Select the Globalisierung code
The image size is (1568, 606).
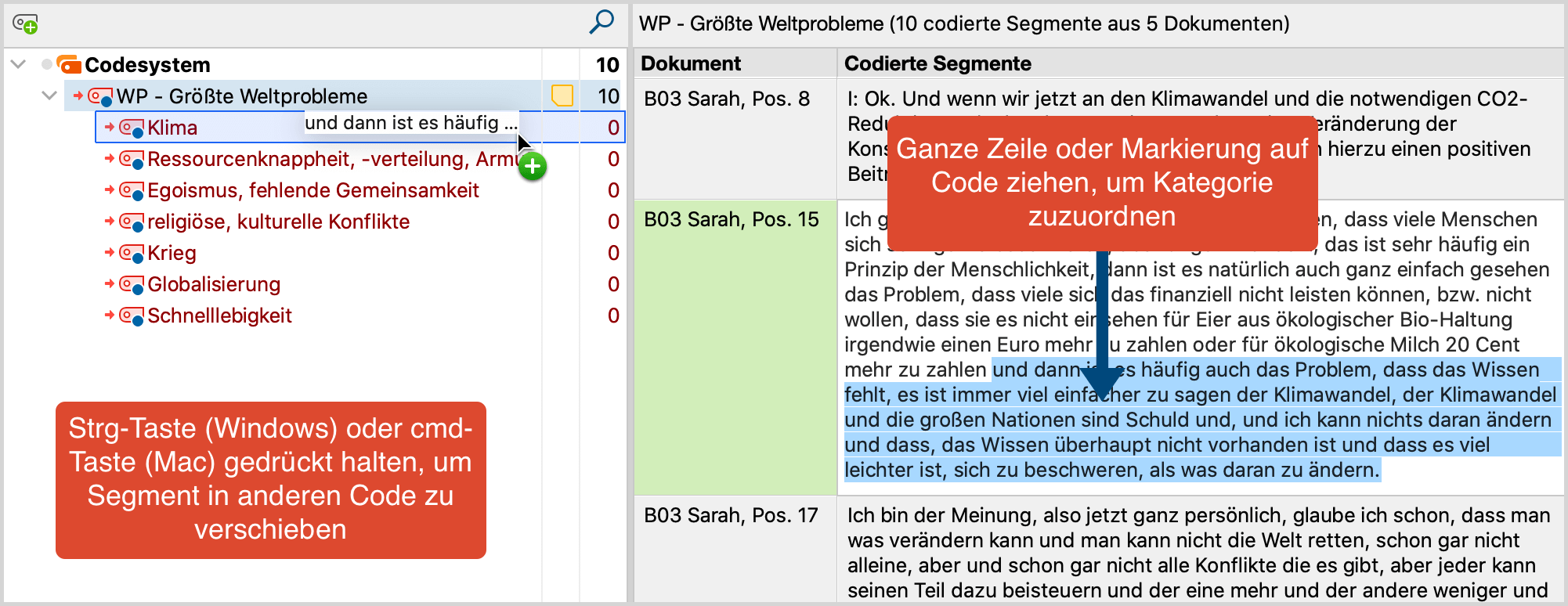coord(214,284)
